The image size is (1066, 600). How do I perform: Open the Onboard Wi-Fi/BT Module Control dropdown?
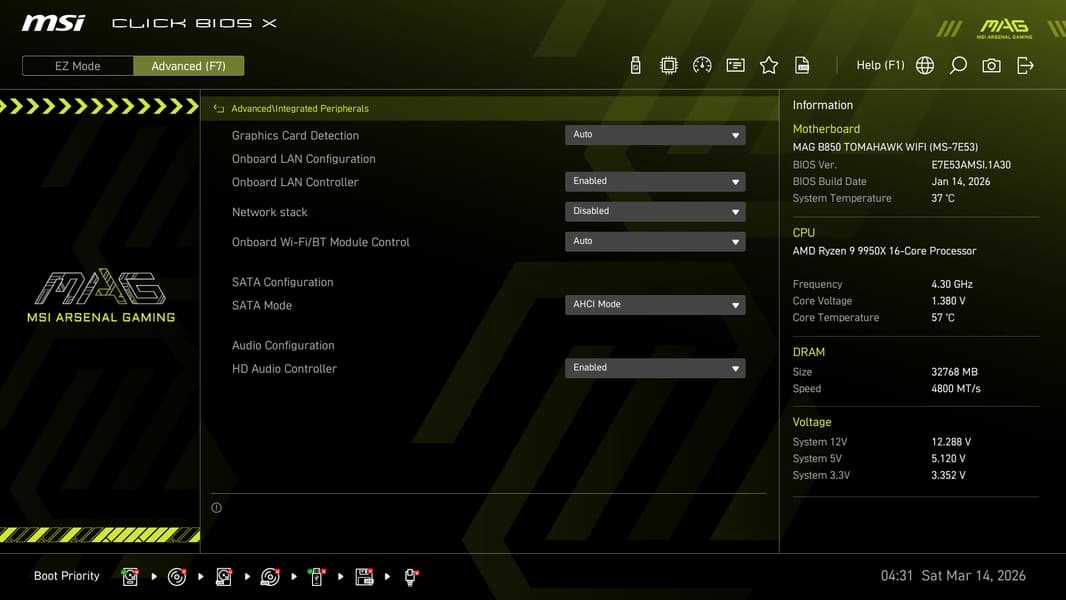(x=655, y=241)
